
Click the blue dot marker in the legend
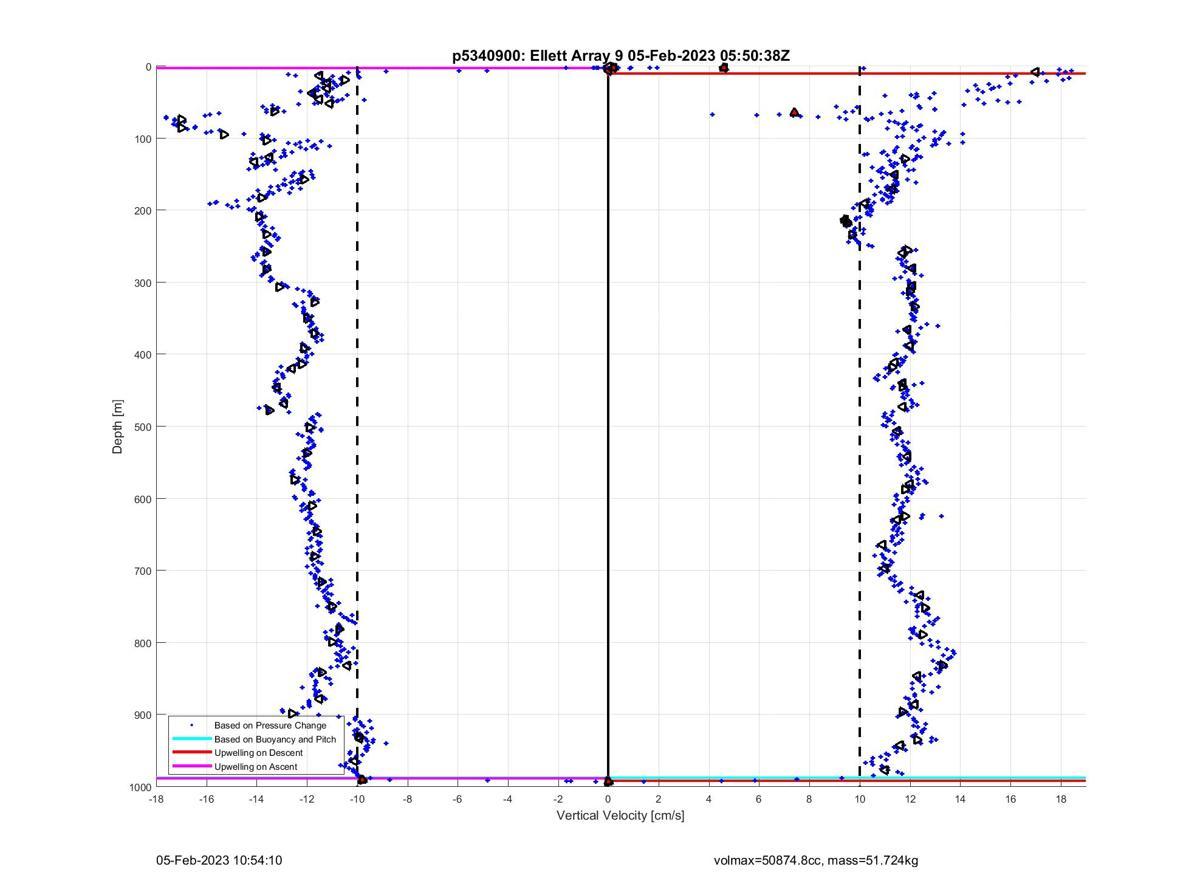coord(191,725)
